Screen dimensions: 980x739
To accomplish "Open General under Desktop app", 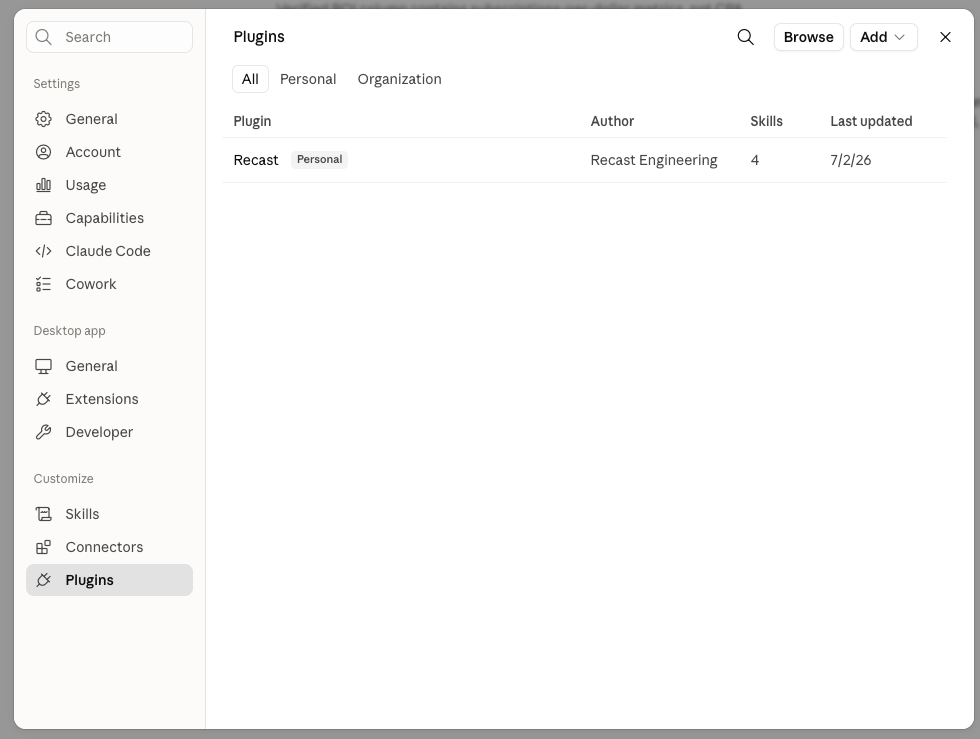I will point(109,366).
